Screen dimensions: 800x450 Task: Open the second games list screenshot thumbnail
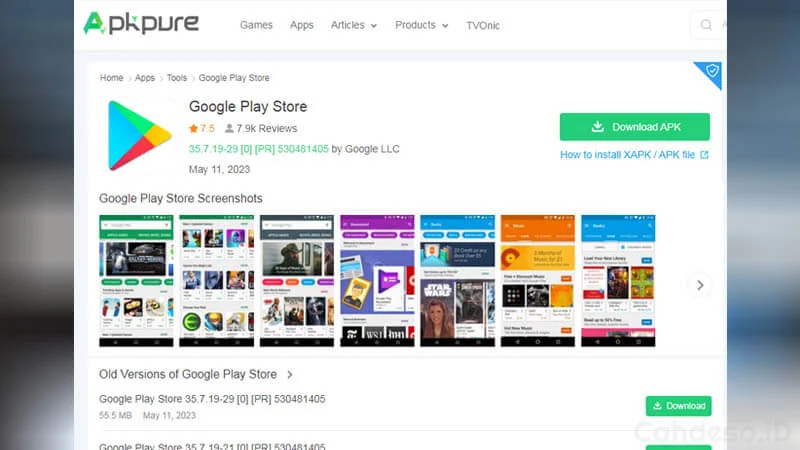pos(216,281)
